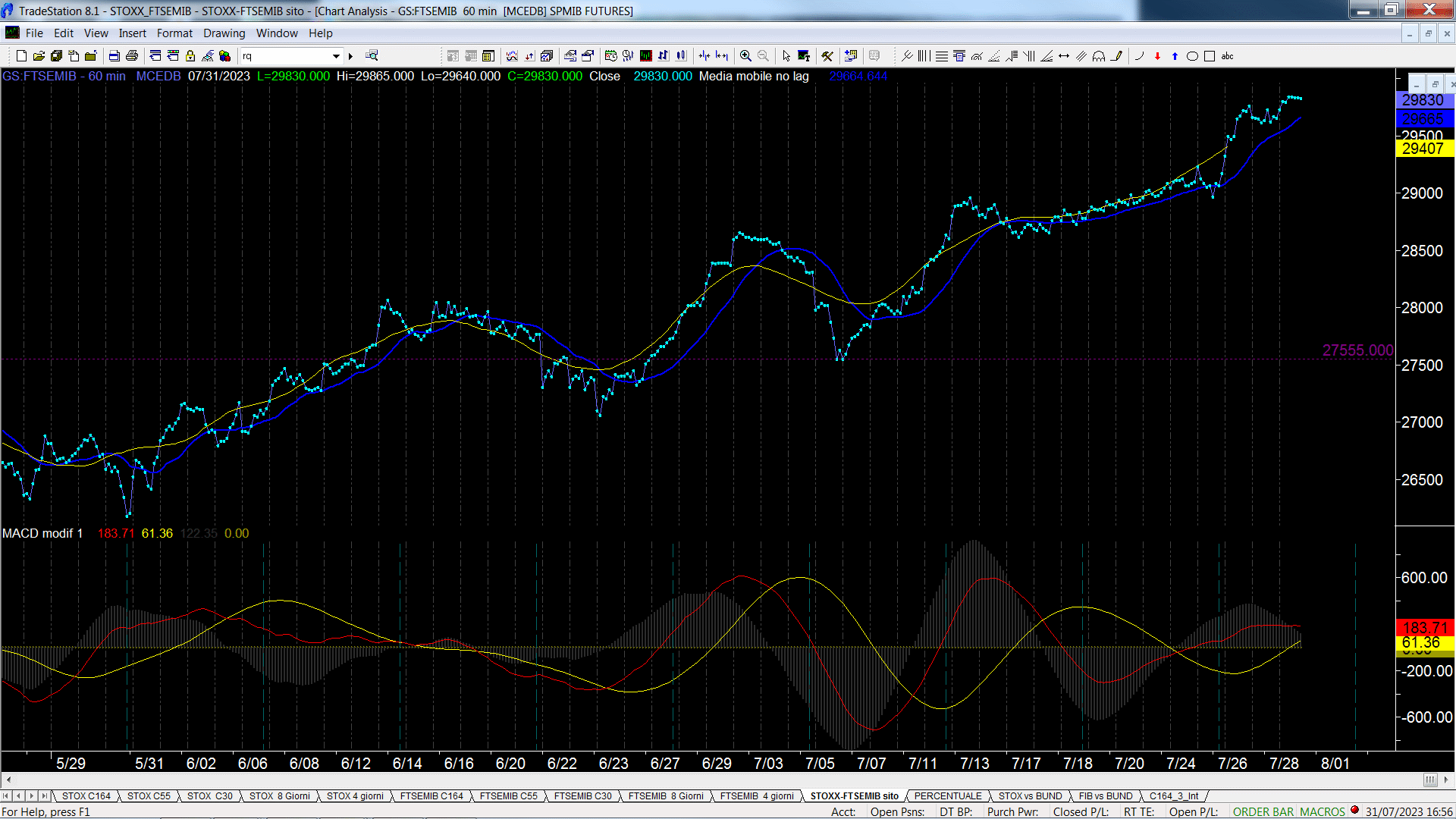
Task: Select the abc text tool
Action: [1227, 56]
